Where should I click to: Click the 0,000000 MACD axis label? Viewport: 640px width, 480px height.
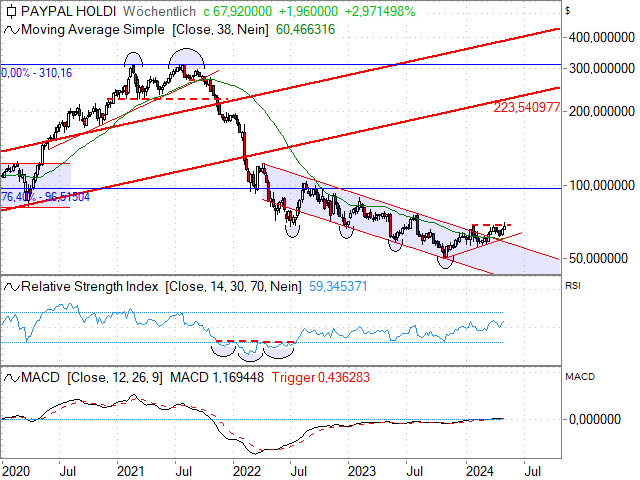pyautogui.click(x=595, y=419)
